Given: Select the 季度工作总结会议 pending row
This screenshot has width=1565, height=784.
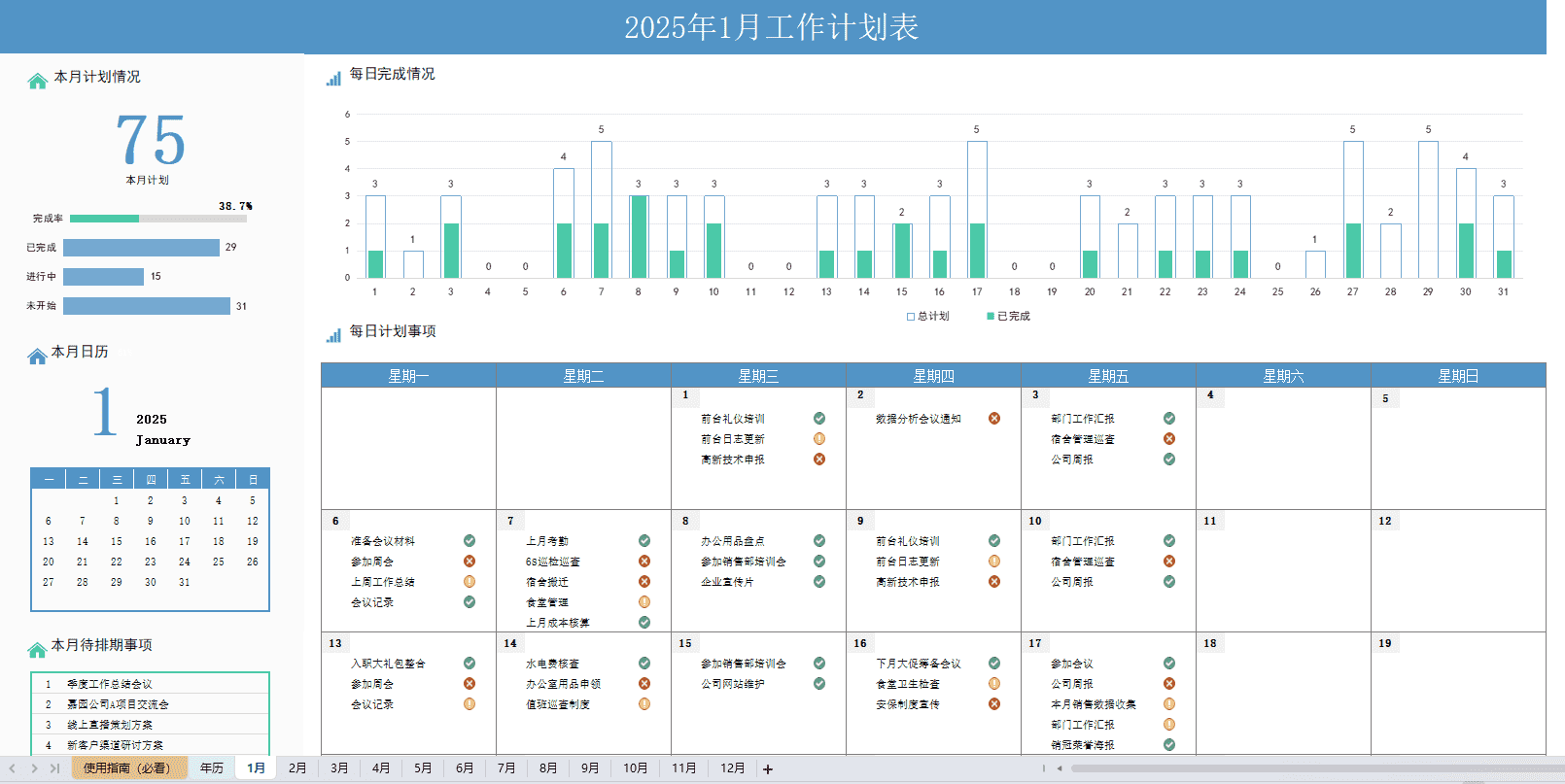Looking at the screenshot, I should tap(150, 684).
